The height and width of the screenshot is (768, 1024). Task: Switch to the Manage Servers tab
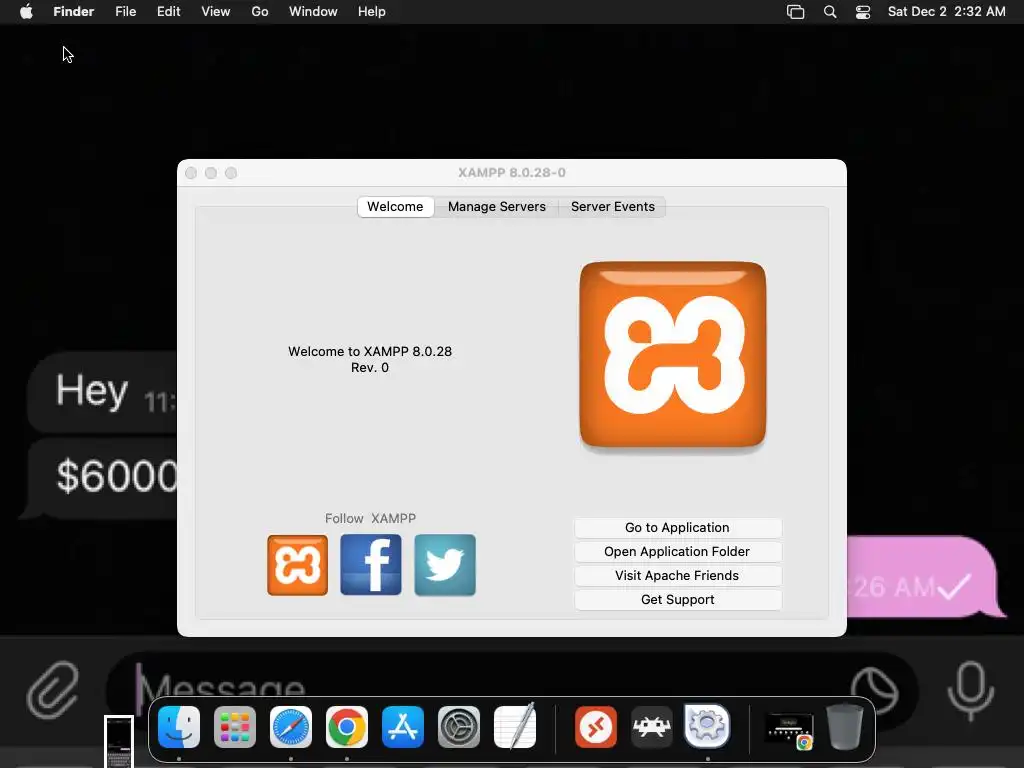tap(496, 206)
